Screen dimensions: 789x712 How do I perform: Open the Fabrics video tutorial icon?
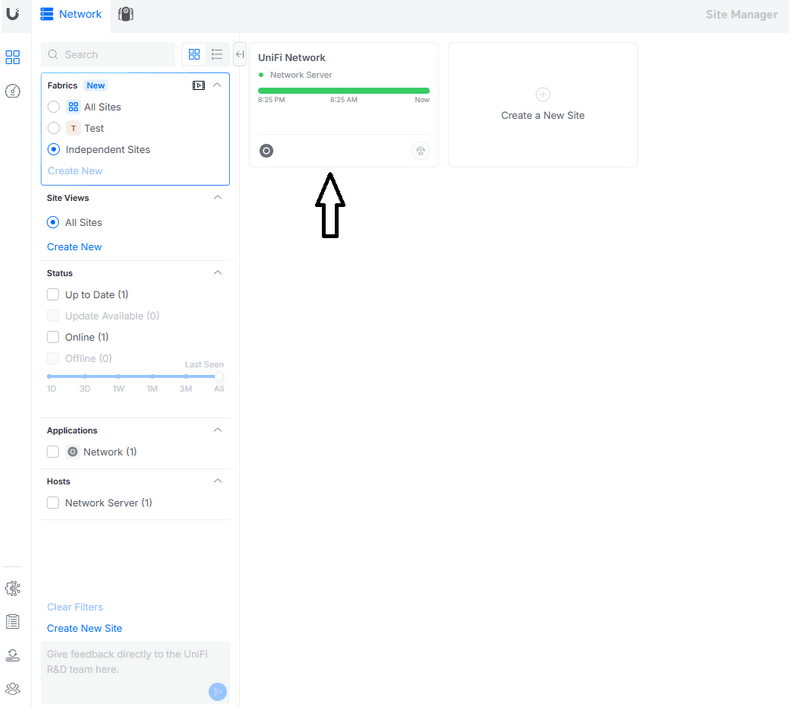[x=198, y=86]
